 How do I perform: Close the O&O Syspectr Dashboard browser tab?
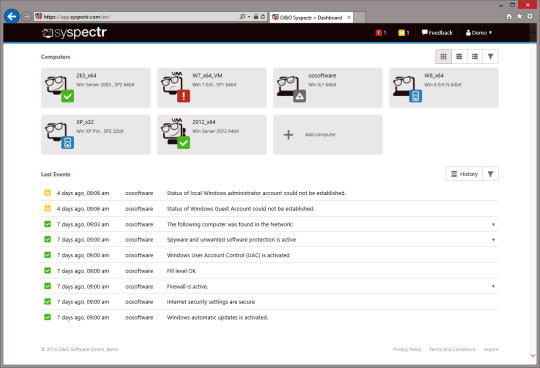point(349,17)
